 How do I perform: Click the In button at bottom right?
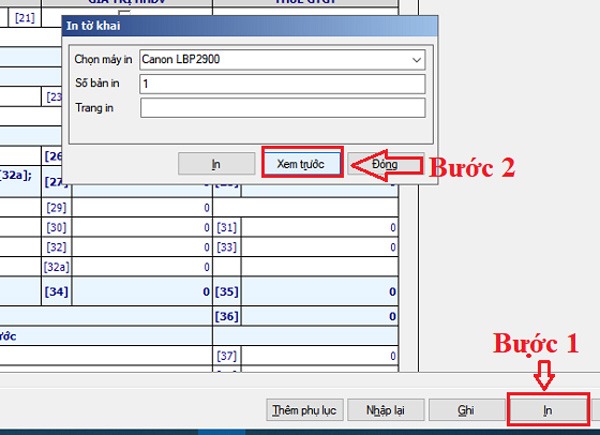point(547,410)
